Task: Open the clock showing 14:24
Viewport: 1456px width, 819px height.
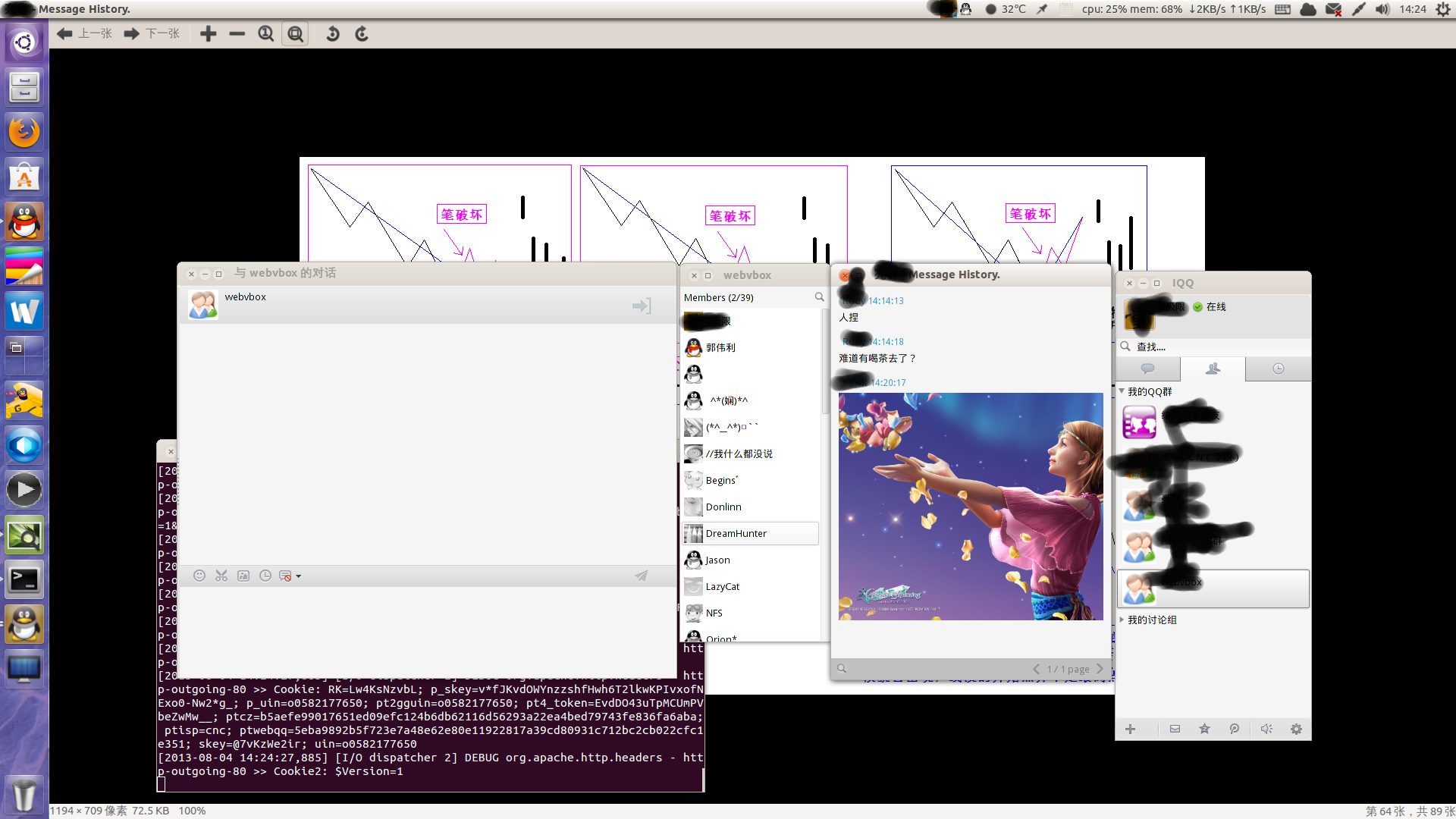Action: (x=1413, y=9)
